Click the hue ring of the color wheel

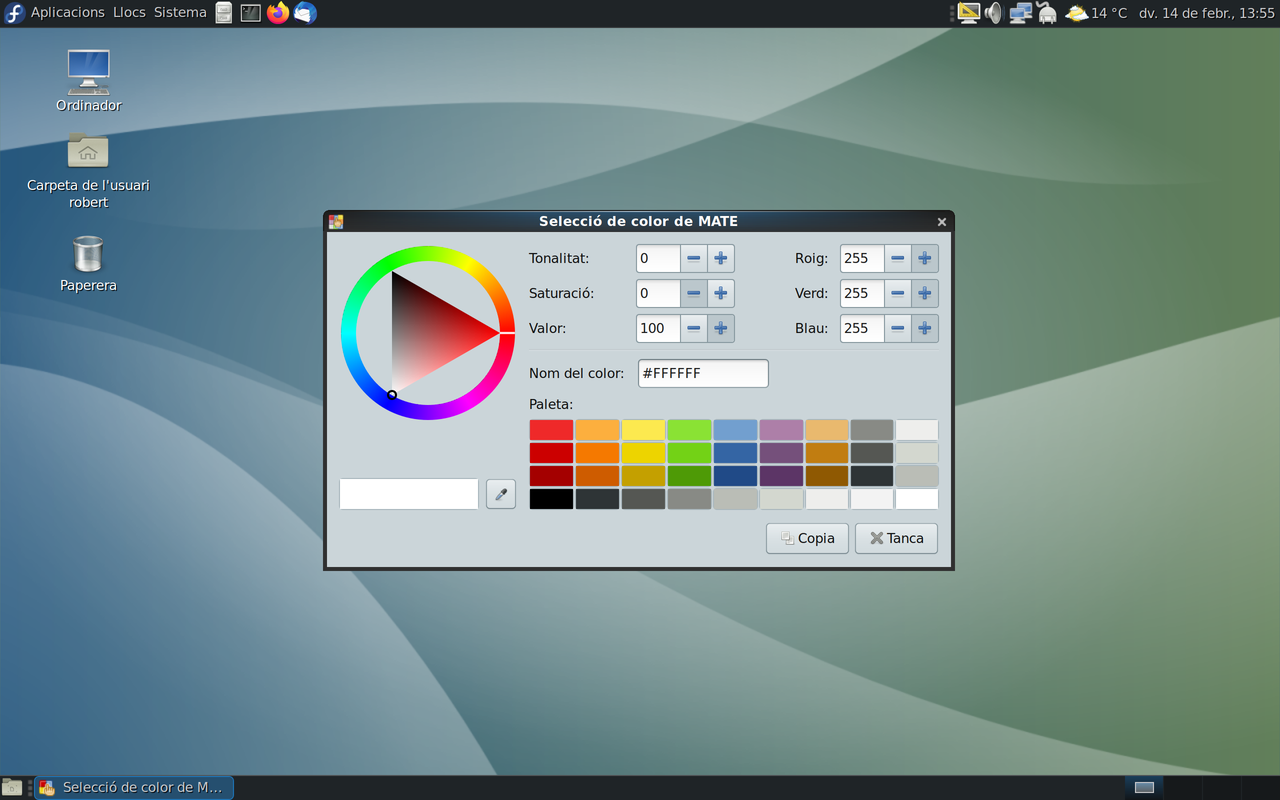428,254
